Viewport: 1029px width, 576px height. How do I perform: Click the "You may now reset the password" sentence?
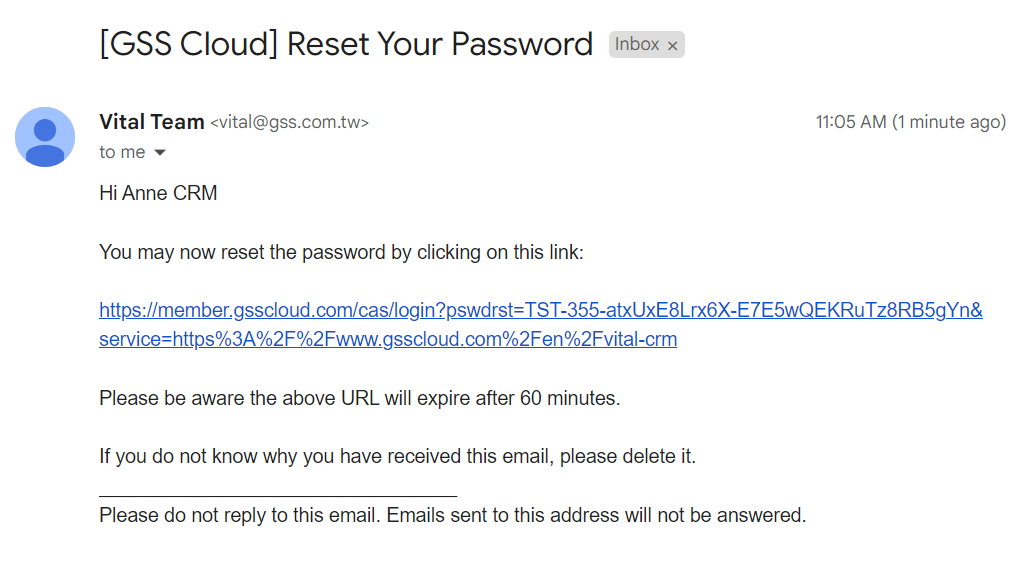(x=341, y=252)
